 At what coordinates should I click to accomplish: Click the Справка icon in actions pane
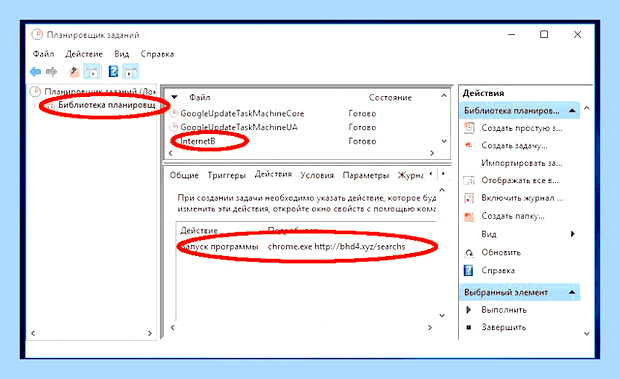pyautogui.click(x=469, y=270)
